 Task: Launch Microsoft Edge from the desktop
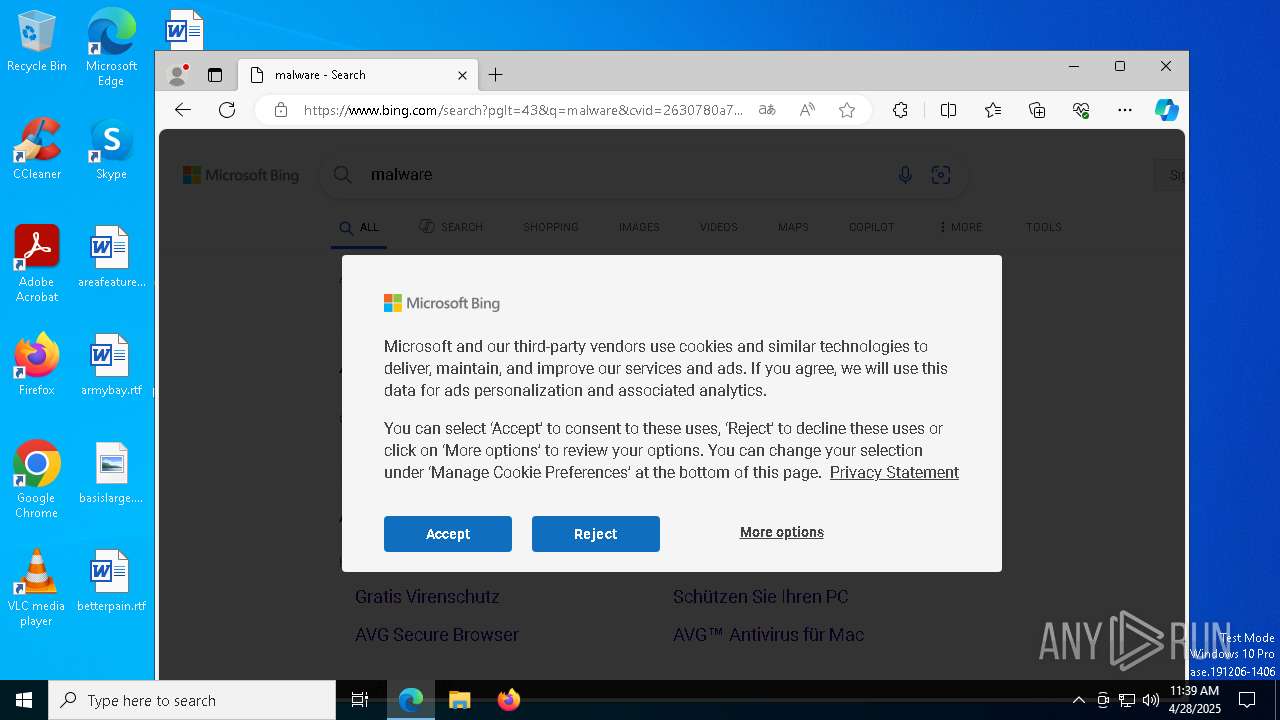111,47
